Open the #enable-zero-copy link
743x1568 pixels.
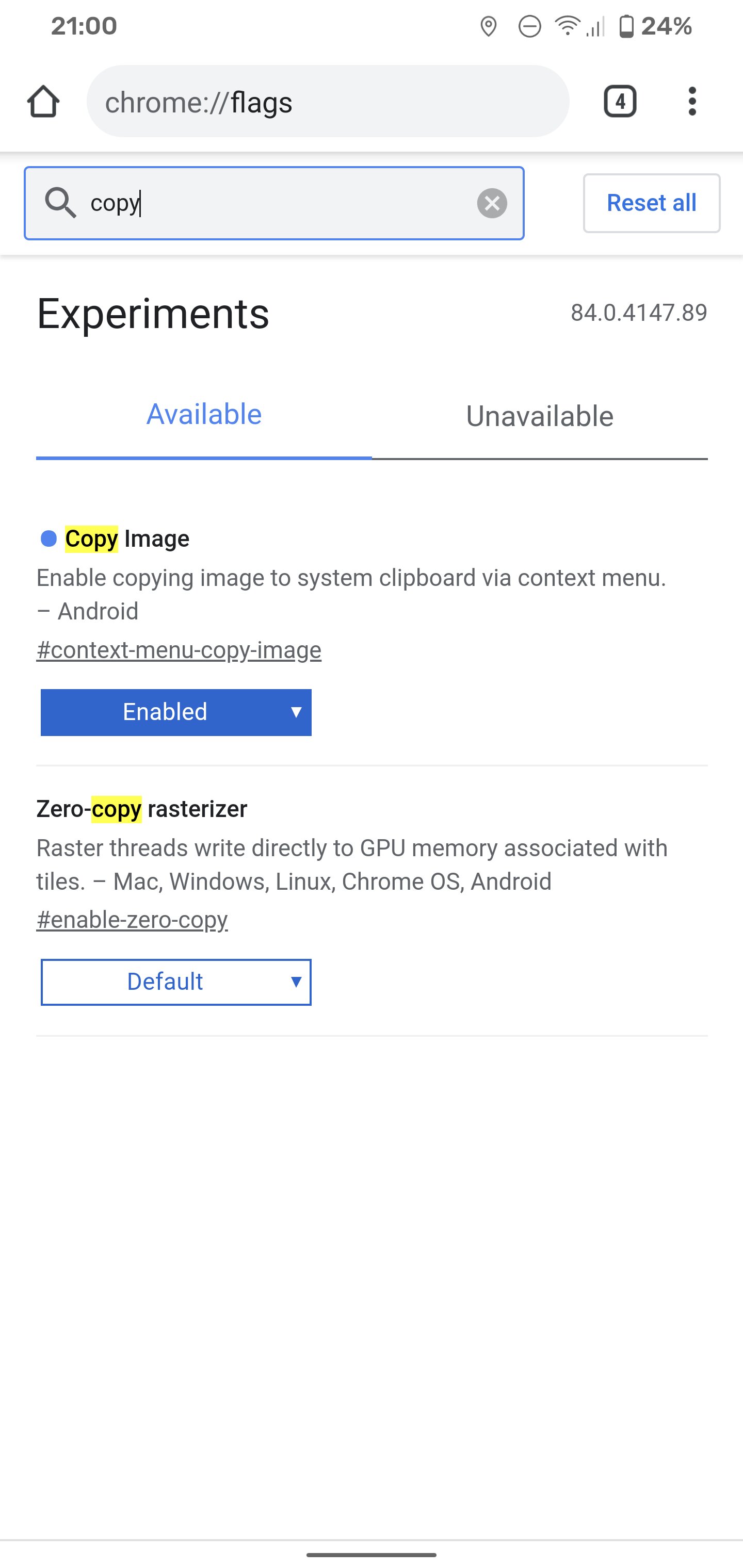click(132, 920)
